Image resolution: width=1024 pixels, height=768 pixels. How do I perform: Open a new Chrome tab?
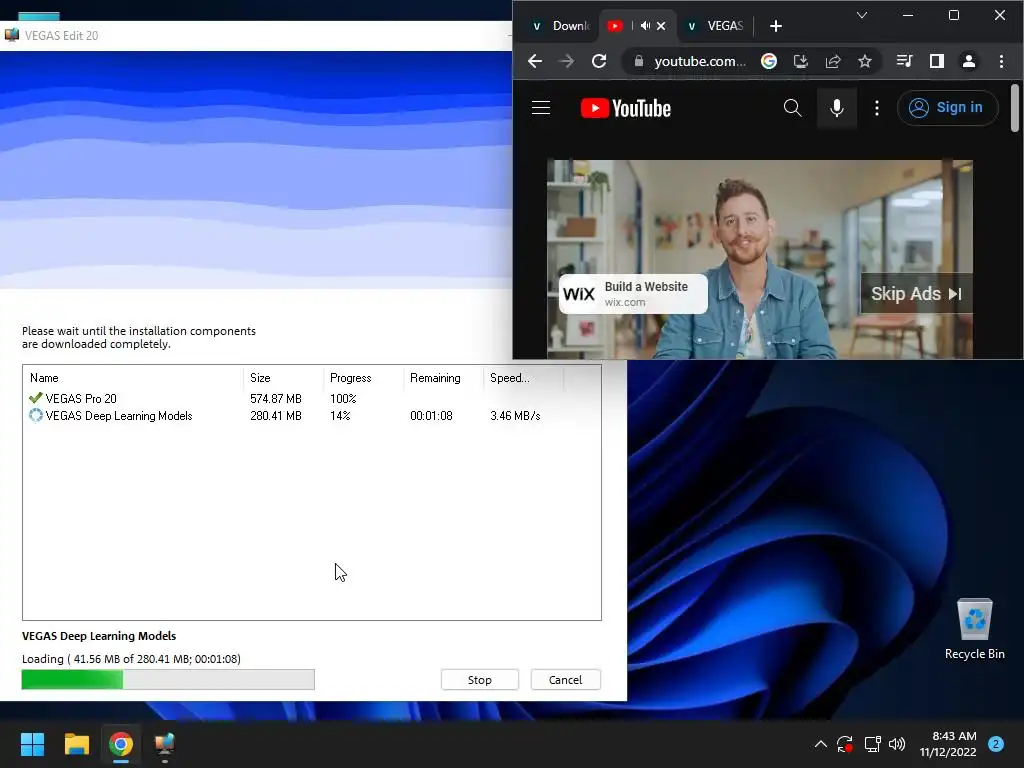click(775, 26)
